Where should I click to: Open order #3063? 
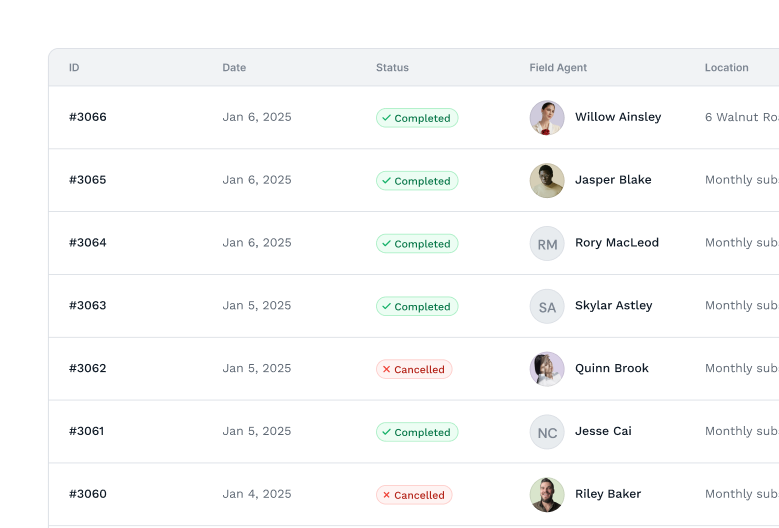(x=88, y=306)
